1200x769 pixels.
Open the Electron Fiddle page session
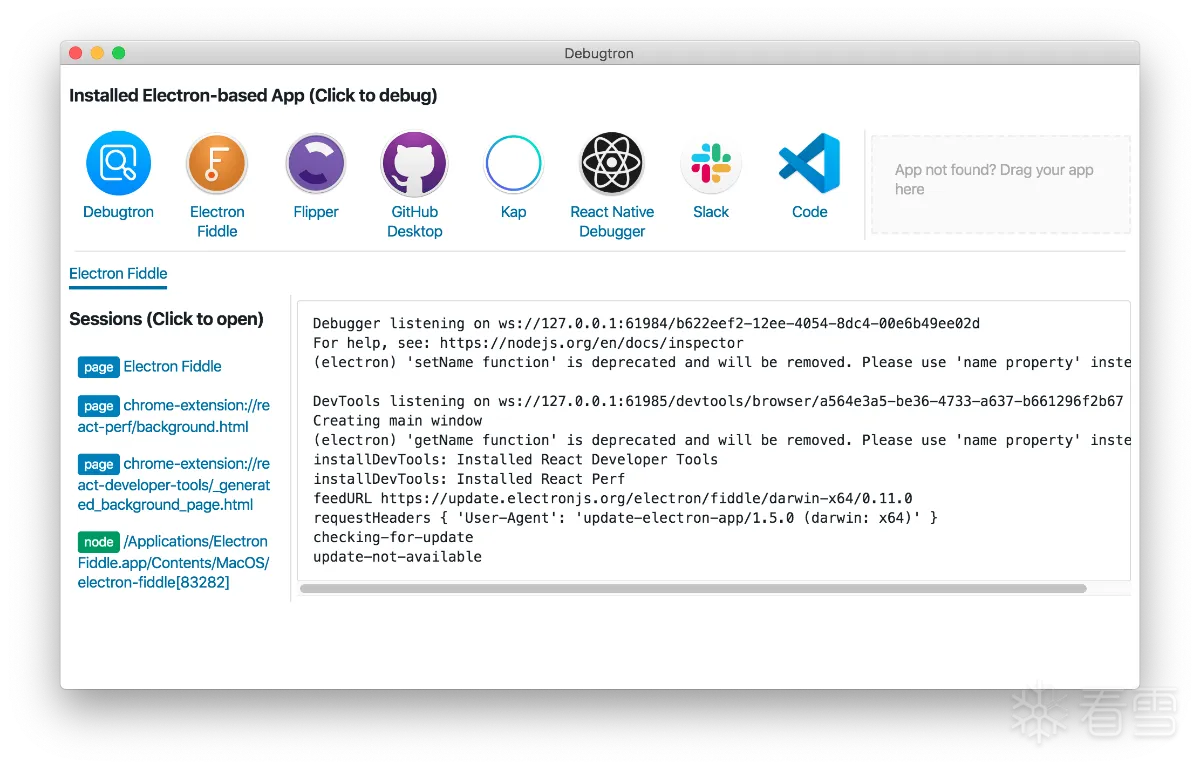[172, 367]
